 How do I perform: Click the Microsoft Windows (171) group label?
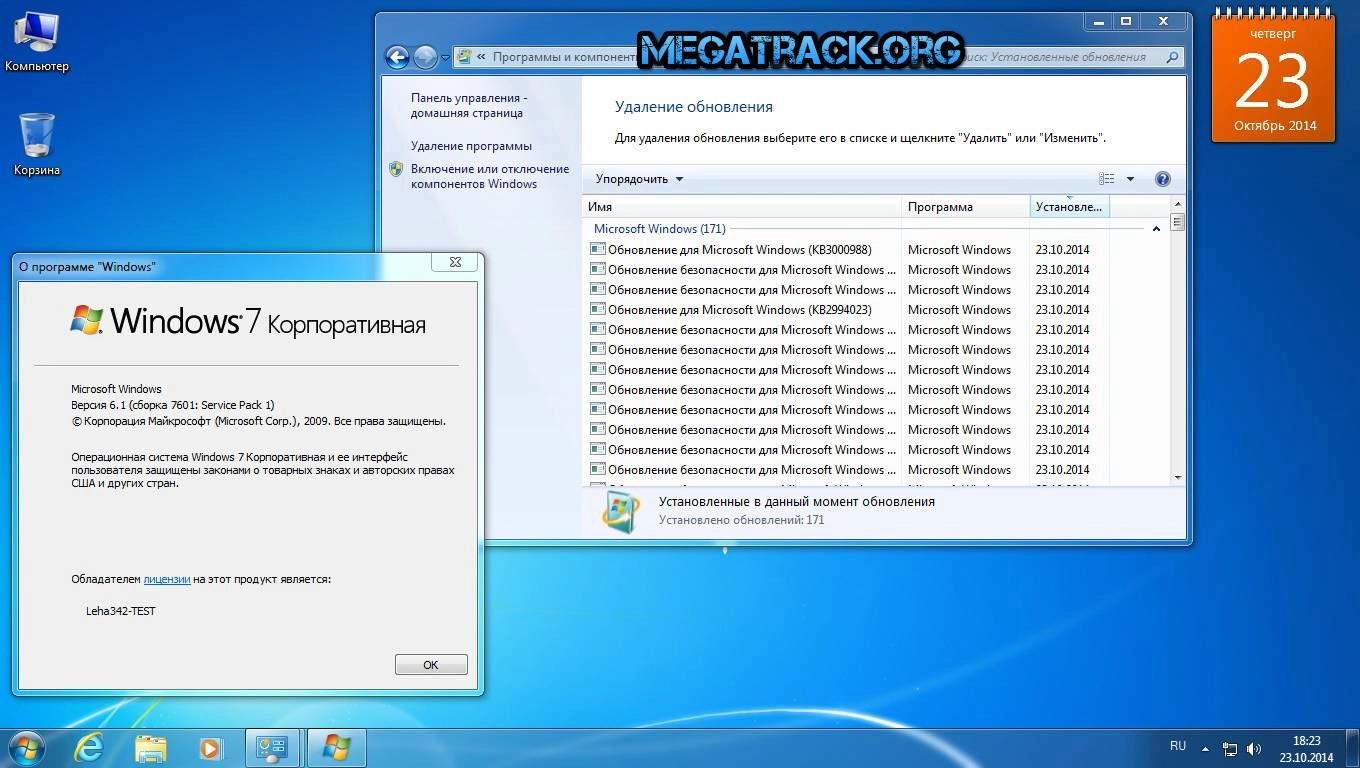(x=660, y=229)
